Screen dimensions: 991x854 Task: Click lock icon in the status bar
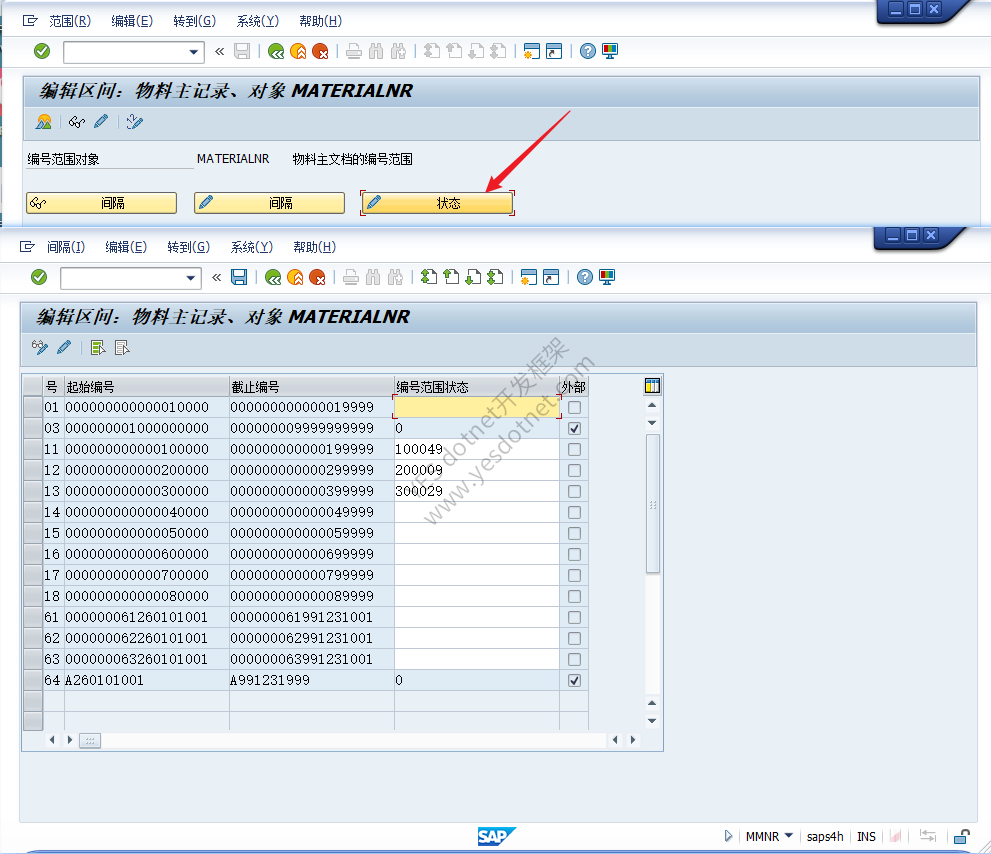[x=961, y=836]
